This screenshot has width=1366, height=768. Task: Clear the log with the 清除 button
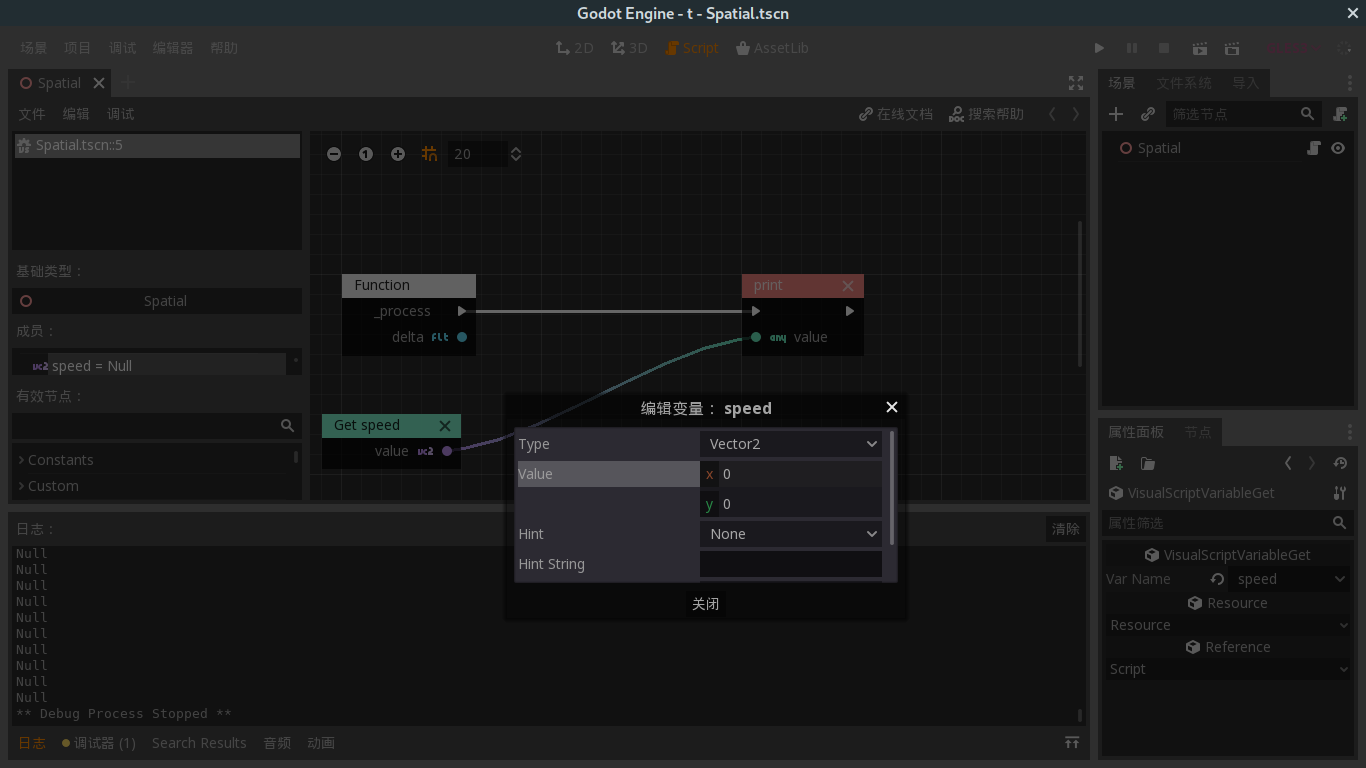coord(1065,528)
